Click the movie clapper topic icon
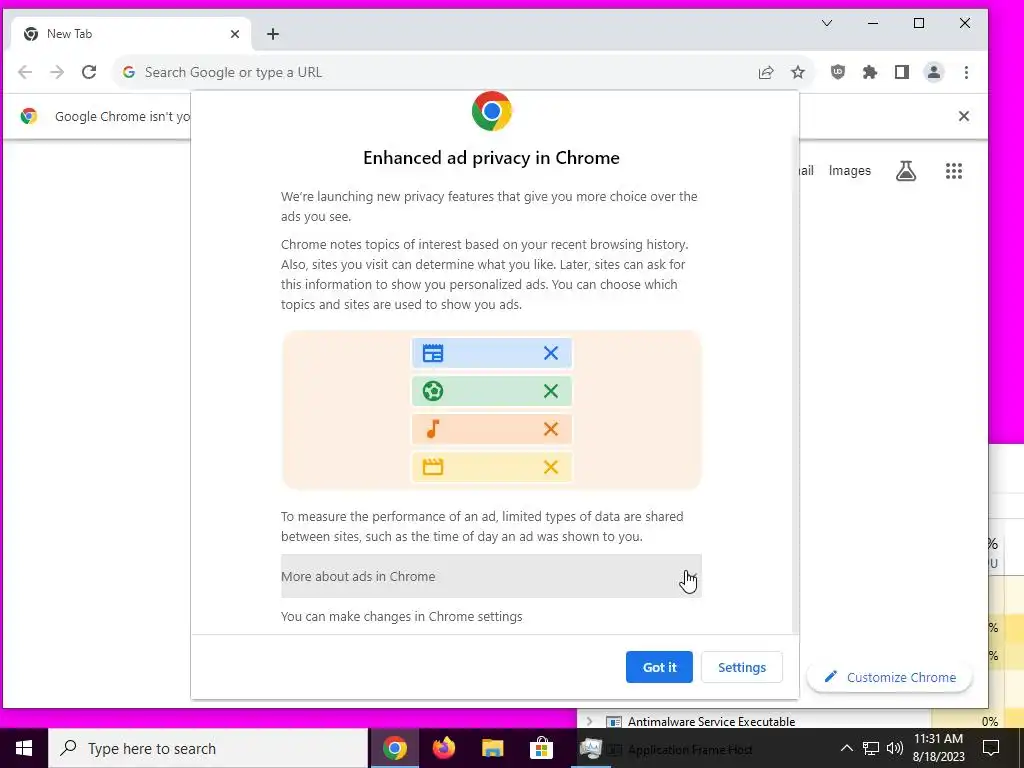Screen dimensions: 1024x768 (432, 466)
